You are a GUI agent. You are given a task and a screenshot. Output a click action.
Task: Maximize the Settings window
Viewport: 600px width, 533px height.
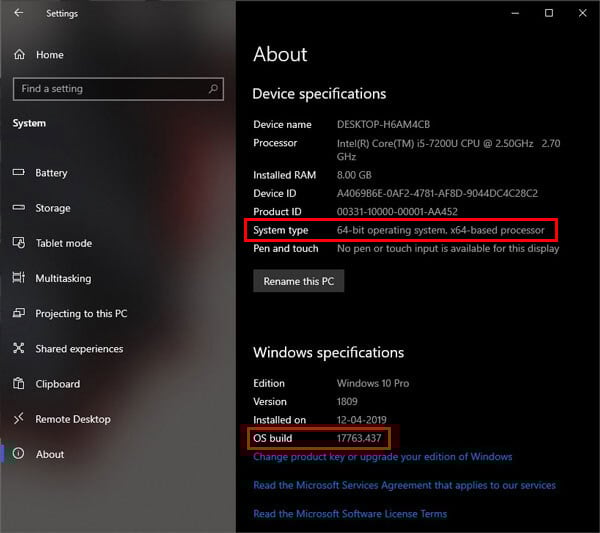click(x=549, y=13)
